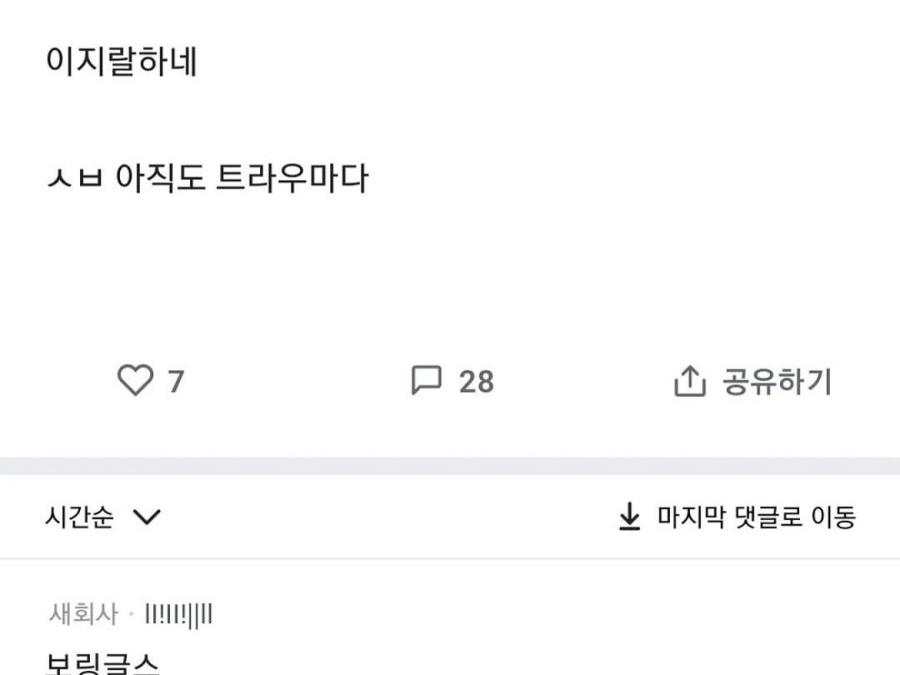Tap the share upload icon
900x675 pixels.
pos(690,381)
